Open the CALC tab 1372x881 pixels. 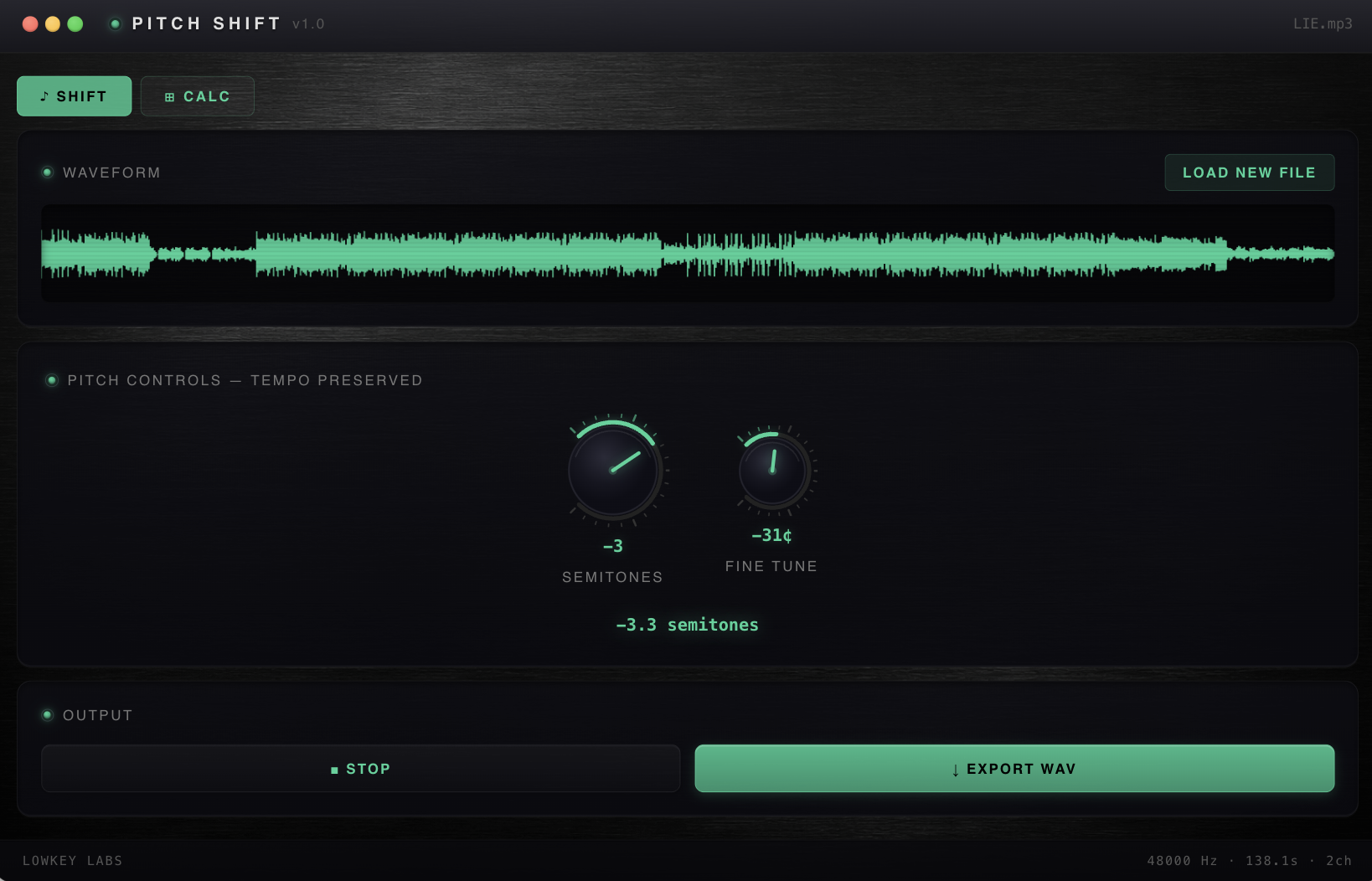(198, 96)
